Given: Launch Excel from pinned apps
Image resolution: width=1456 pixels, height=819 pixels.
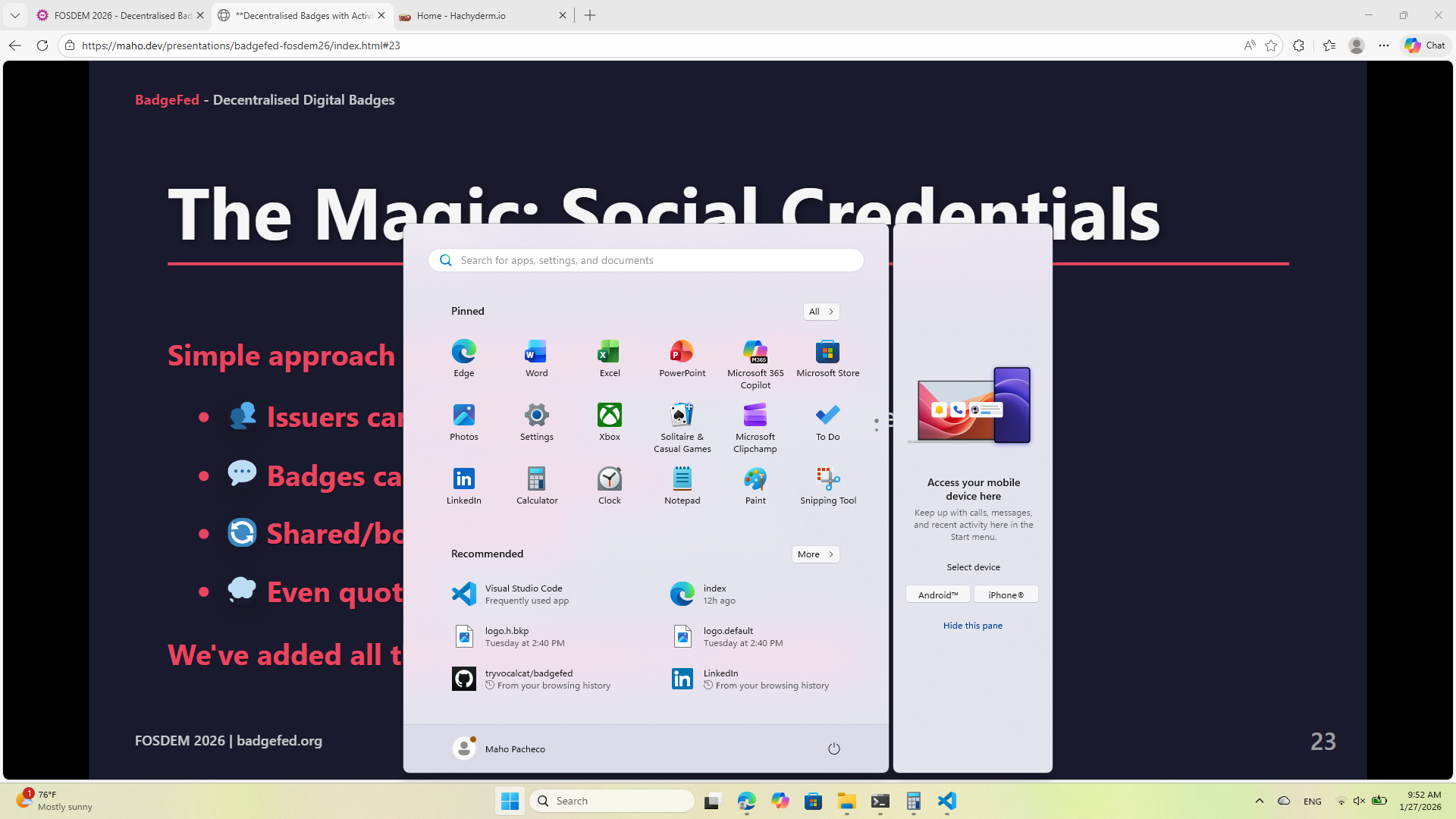Looking at the screenshot, I should pyautogui.click(x=609, y=358).
